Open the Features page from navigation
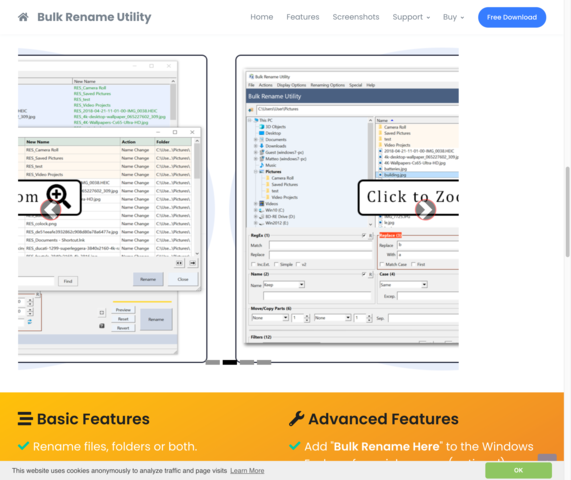571x480 pixels. point(303,17)
